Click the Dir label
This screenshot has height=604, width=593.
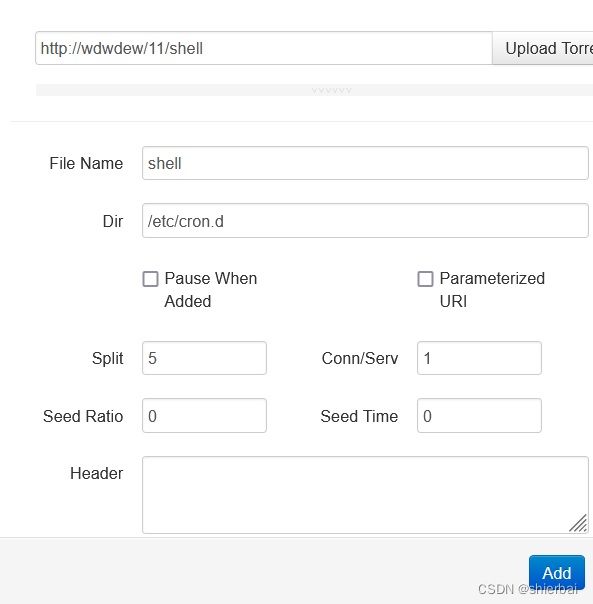click(113, 221)
